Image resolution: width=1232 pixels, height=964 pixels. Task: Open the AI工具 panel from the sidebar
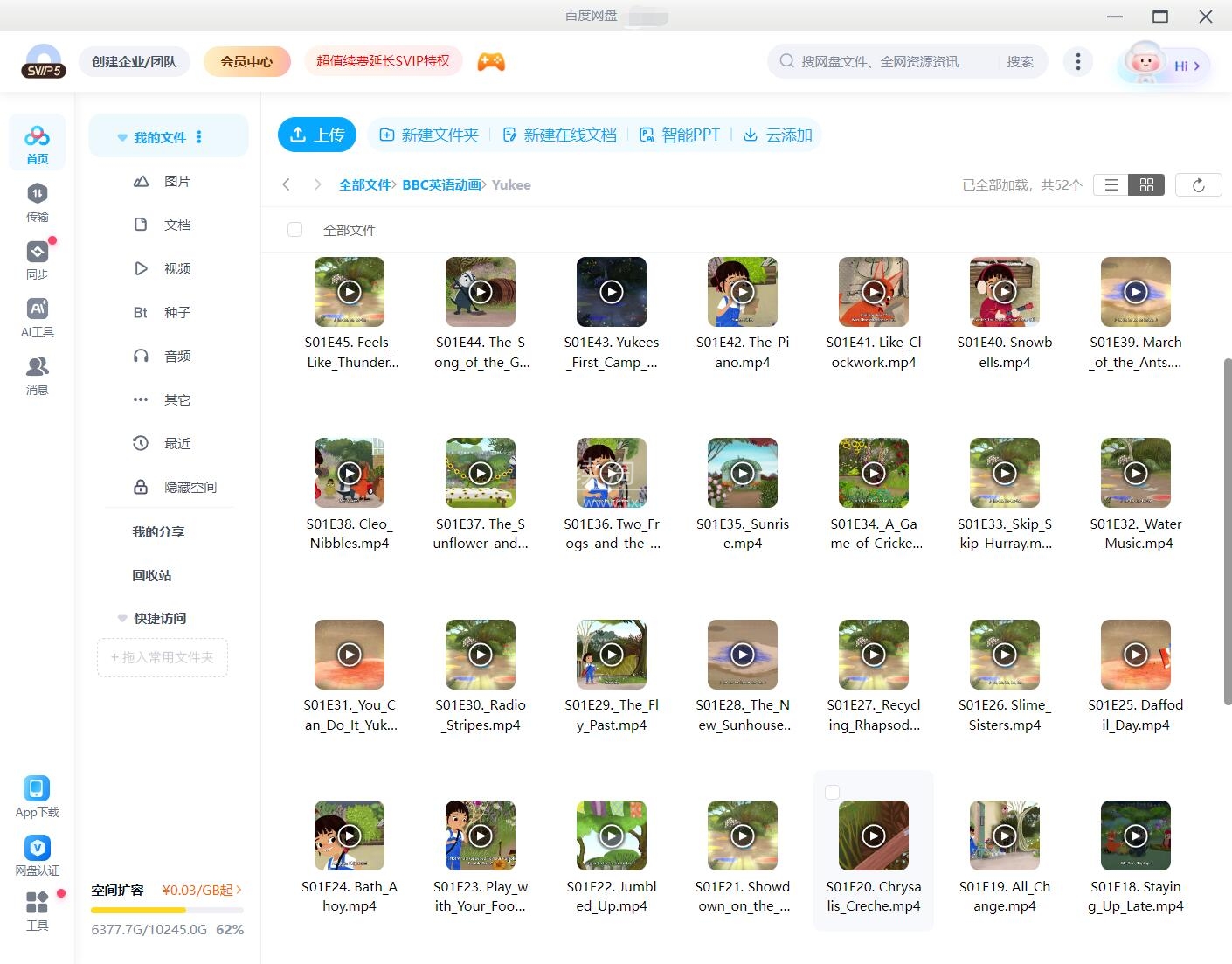(37, 316)
